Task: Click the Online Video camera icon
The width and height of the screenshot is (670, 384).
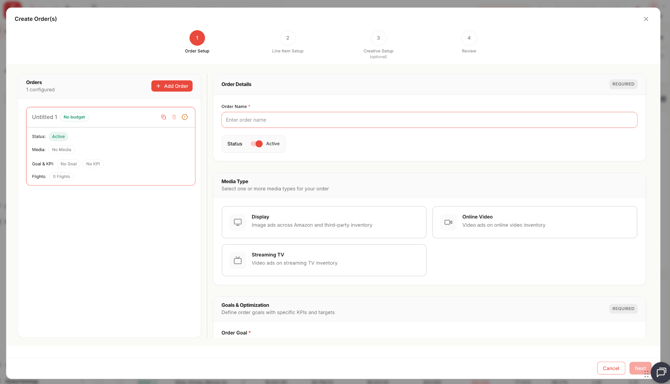Action: pyautogui.click(x=448, y=222)
